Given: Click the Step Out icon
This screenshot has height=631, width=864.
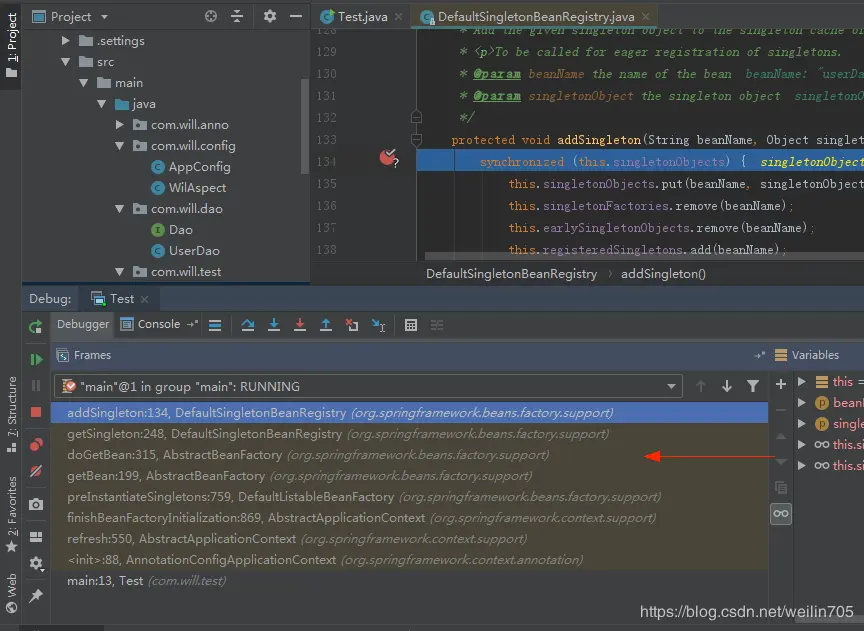Looking at the screenshot, I should pos(326,325).
